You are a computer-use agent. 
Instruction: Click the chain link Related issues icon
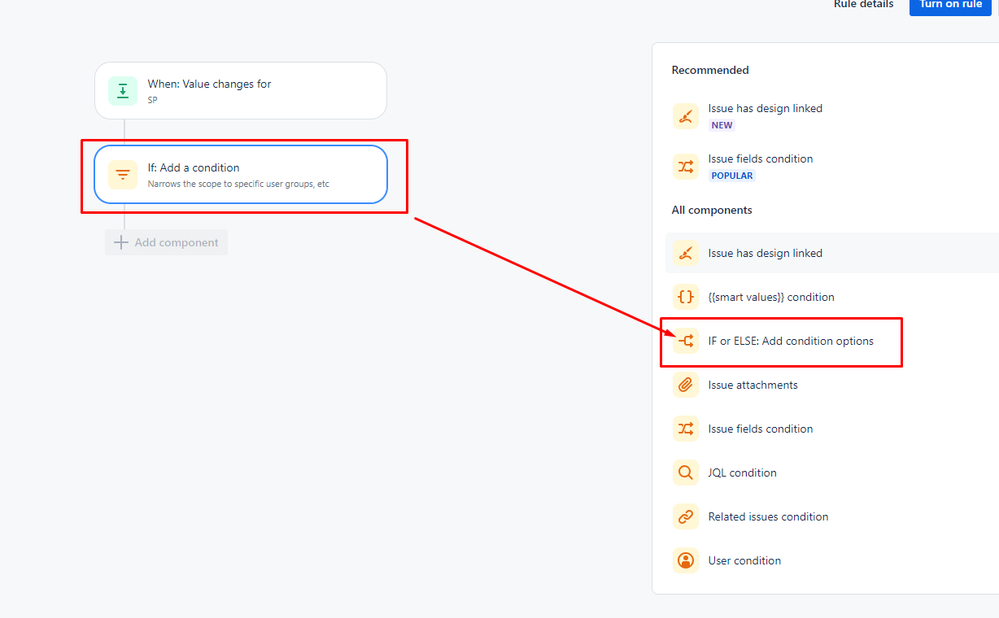(x=686, y=517)
